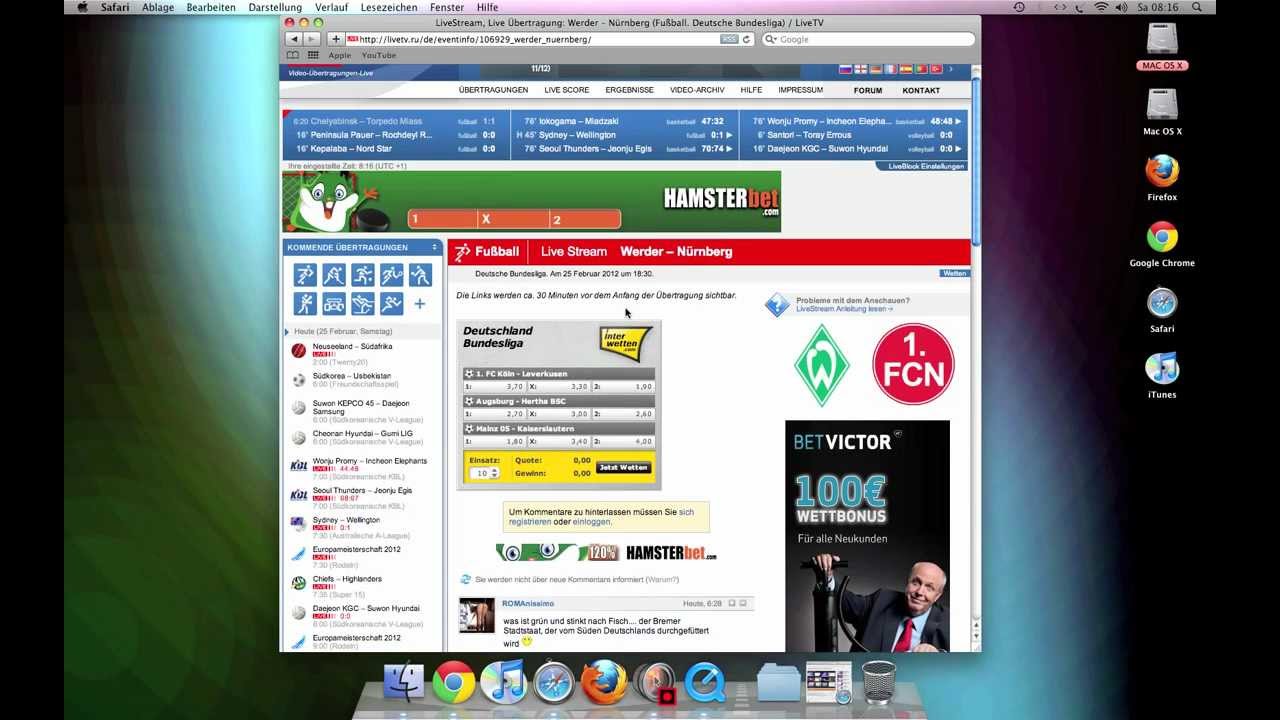Screen dimensions: 1280x720
Task: Select the Spanish flag language icon
Action: pyautogui.click(x=905, y=69)
